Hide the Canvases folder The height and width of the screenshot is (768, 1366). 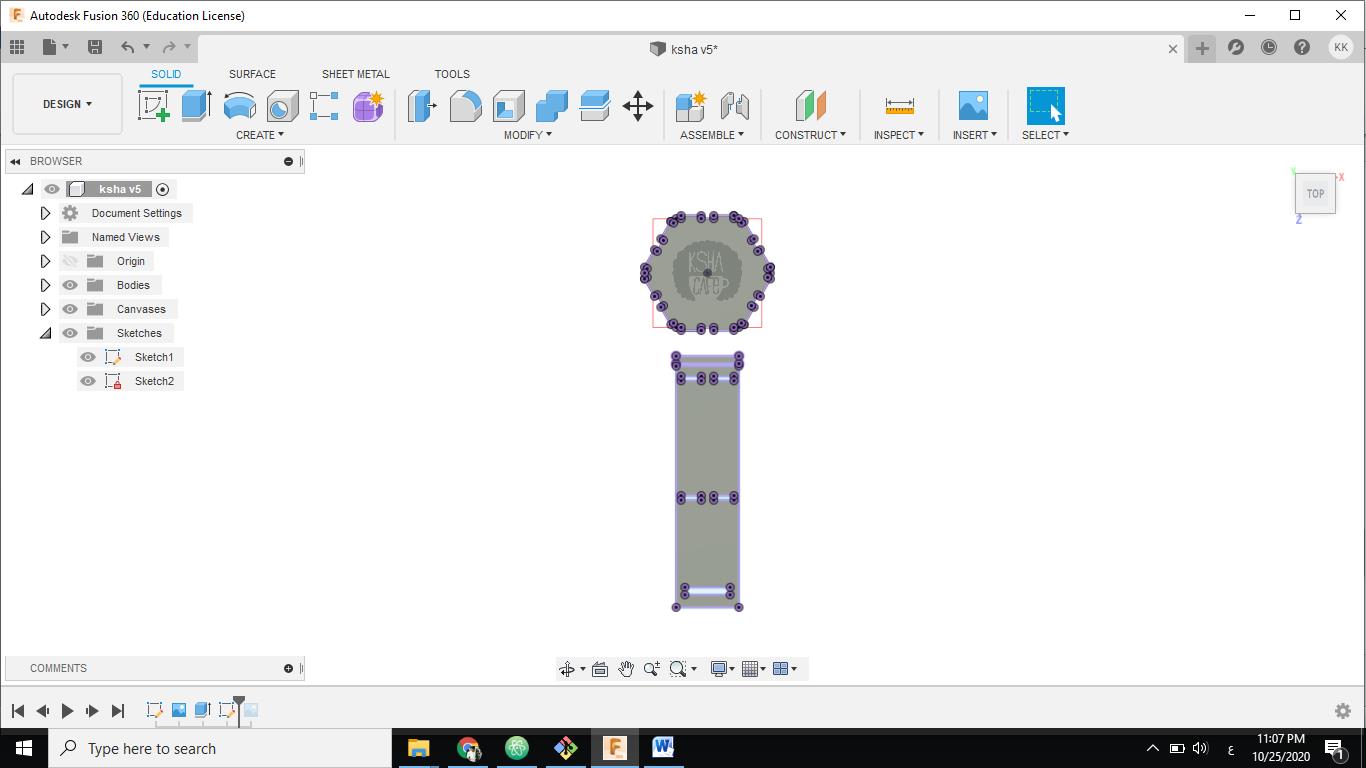[70, 309]
